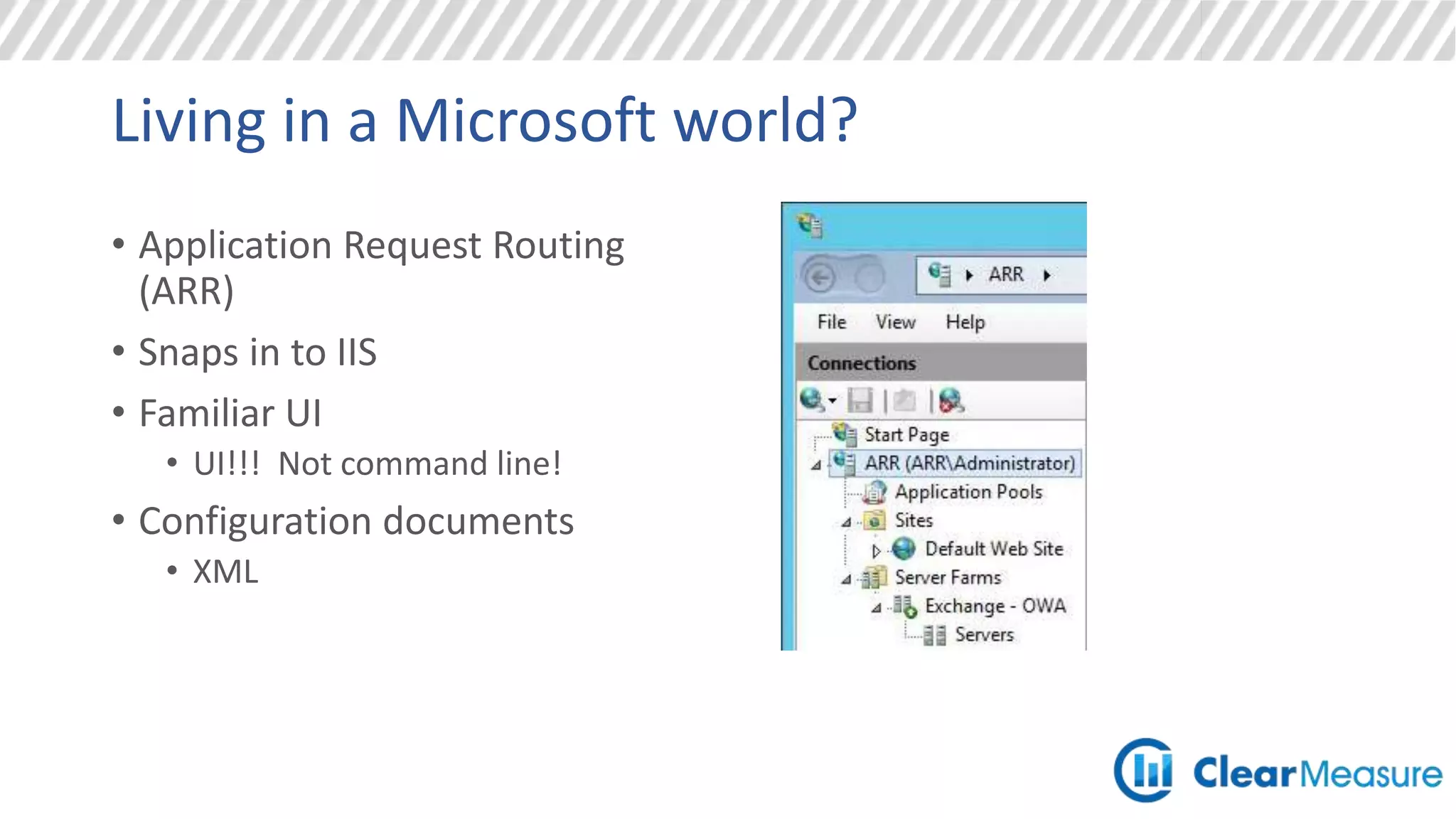The height and width of the screenshot is (819, 1456).
Task: Select the Server Farms node
Action: pyautogui.click(x=948, y=577)
